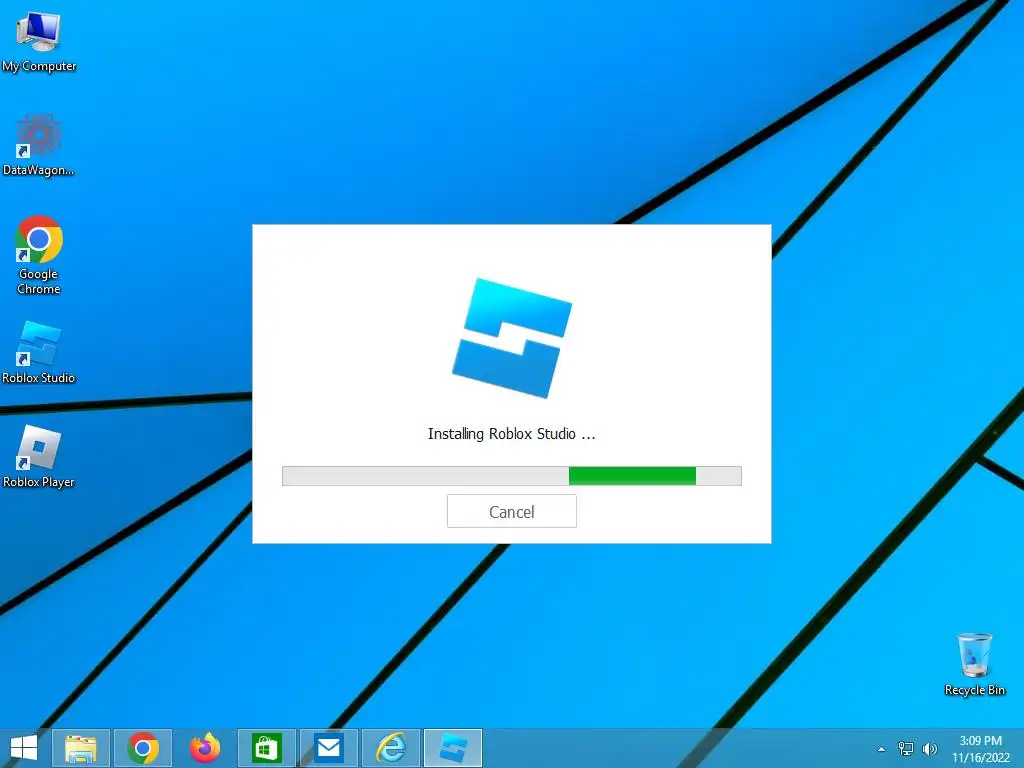This screenshot has height=768, width=1024.
Task: Open network status tray icon
Action: click(x=906, y=749)
